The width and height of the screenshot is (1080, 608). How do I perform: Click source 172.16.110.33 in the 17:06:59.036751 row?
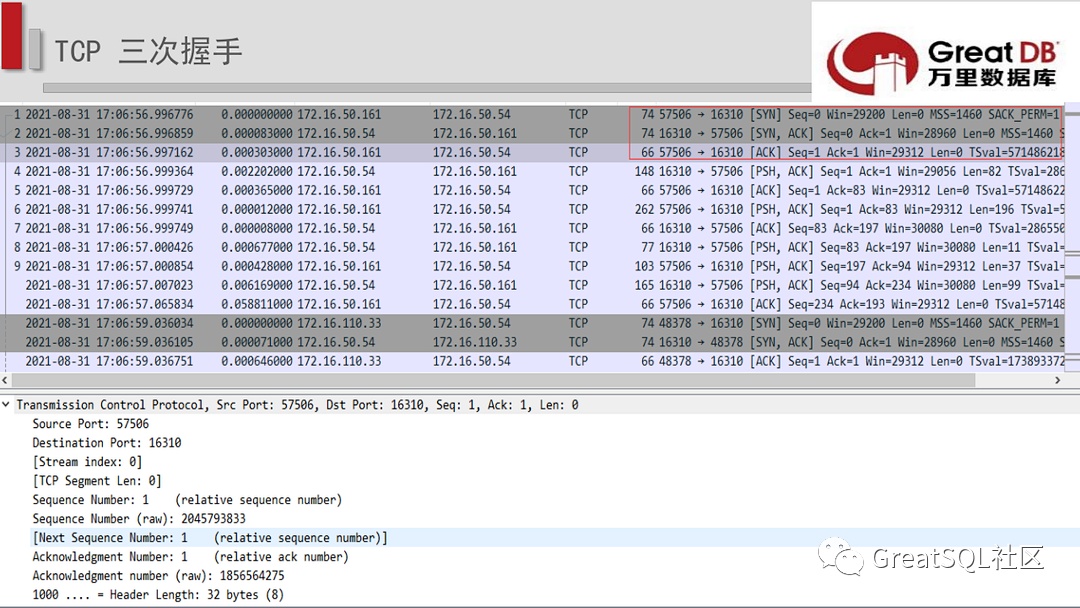(x=339, y=361)
